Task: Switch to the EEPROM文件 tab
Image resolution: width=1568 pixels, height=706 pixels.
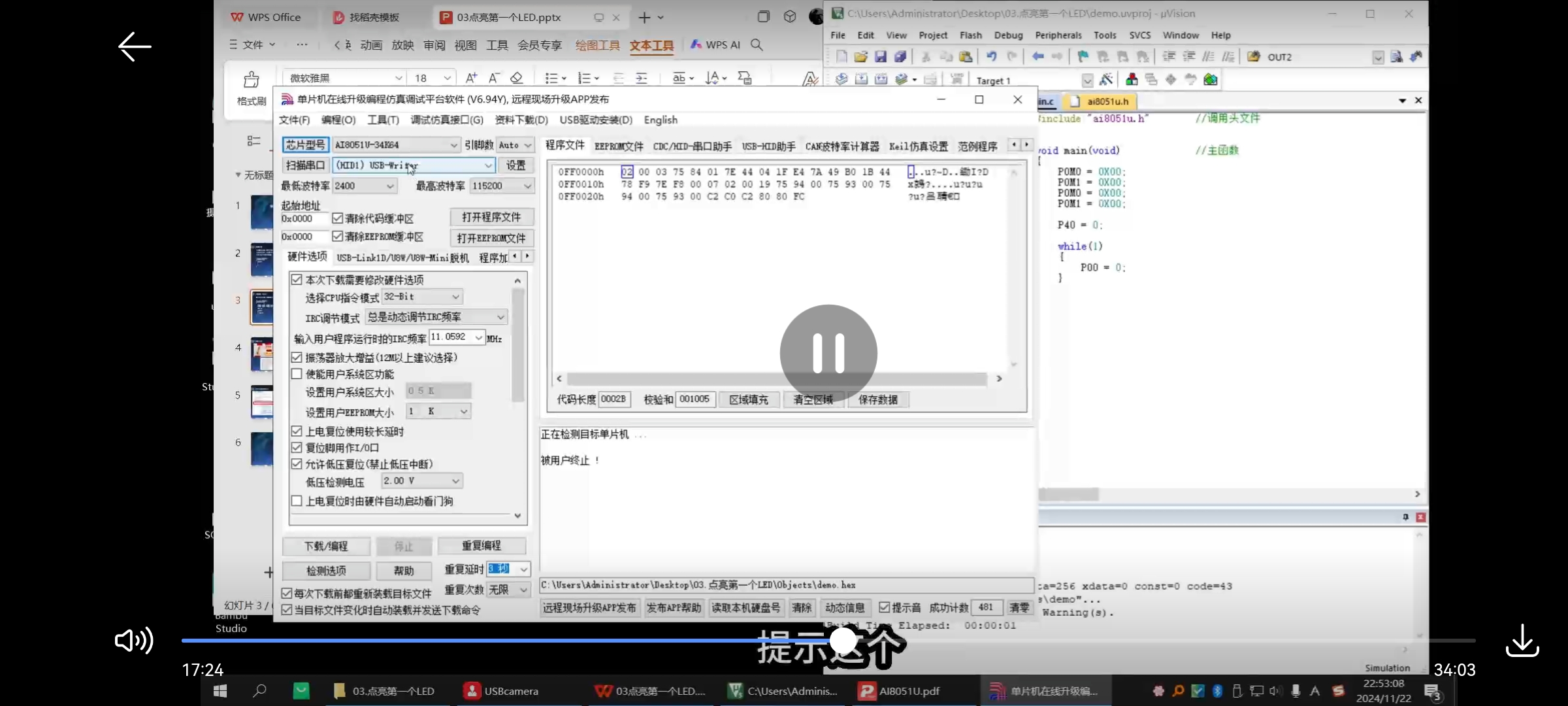Action: (619, 146)
